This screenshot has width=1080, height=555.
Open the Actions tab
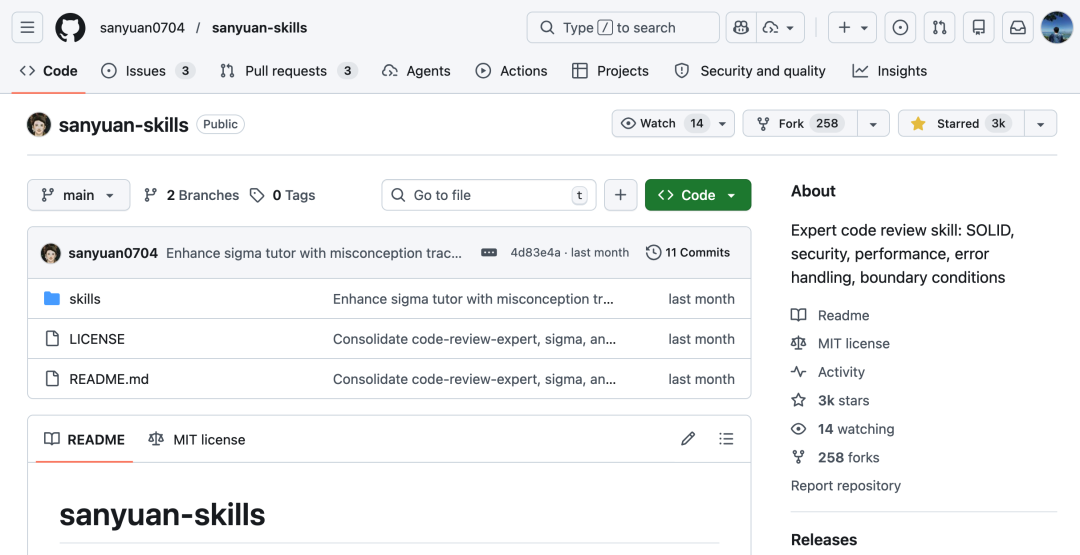511,71
